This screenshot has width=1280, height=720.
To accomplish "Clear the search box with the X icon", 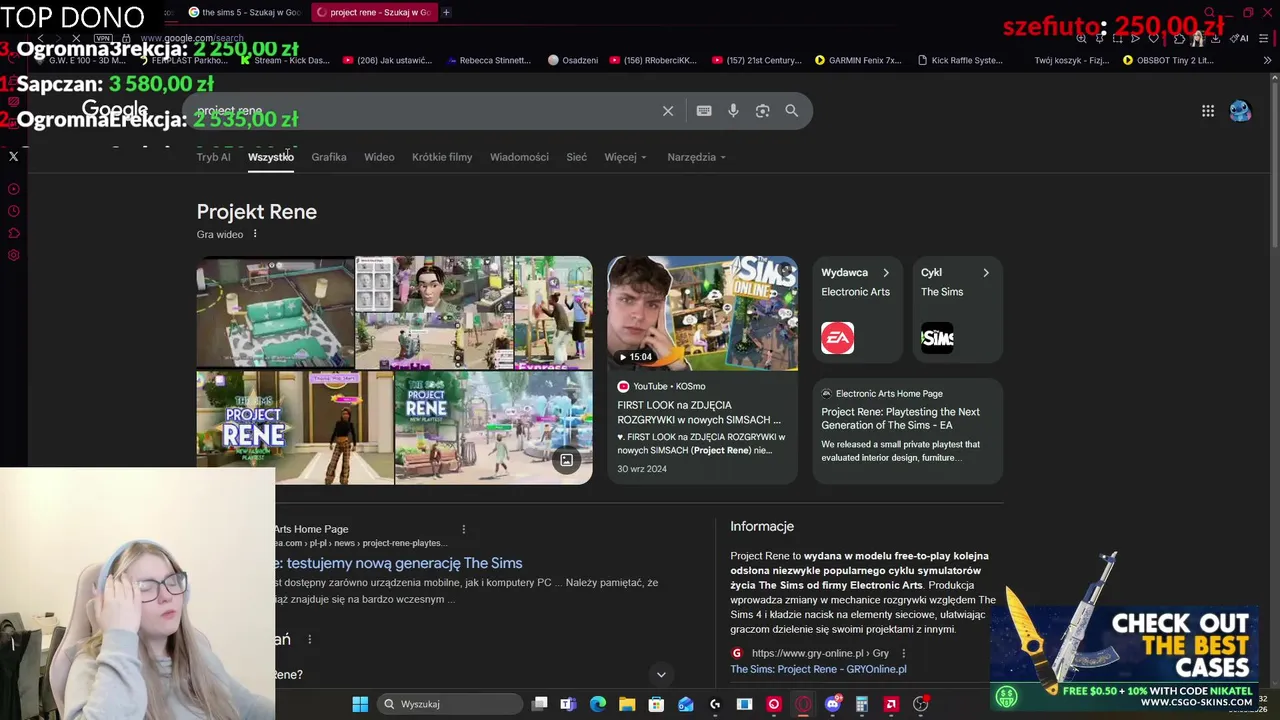I will coord(668,111).
